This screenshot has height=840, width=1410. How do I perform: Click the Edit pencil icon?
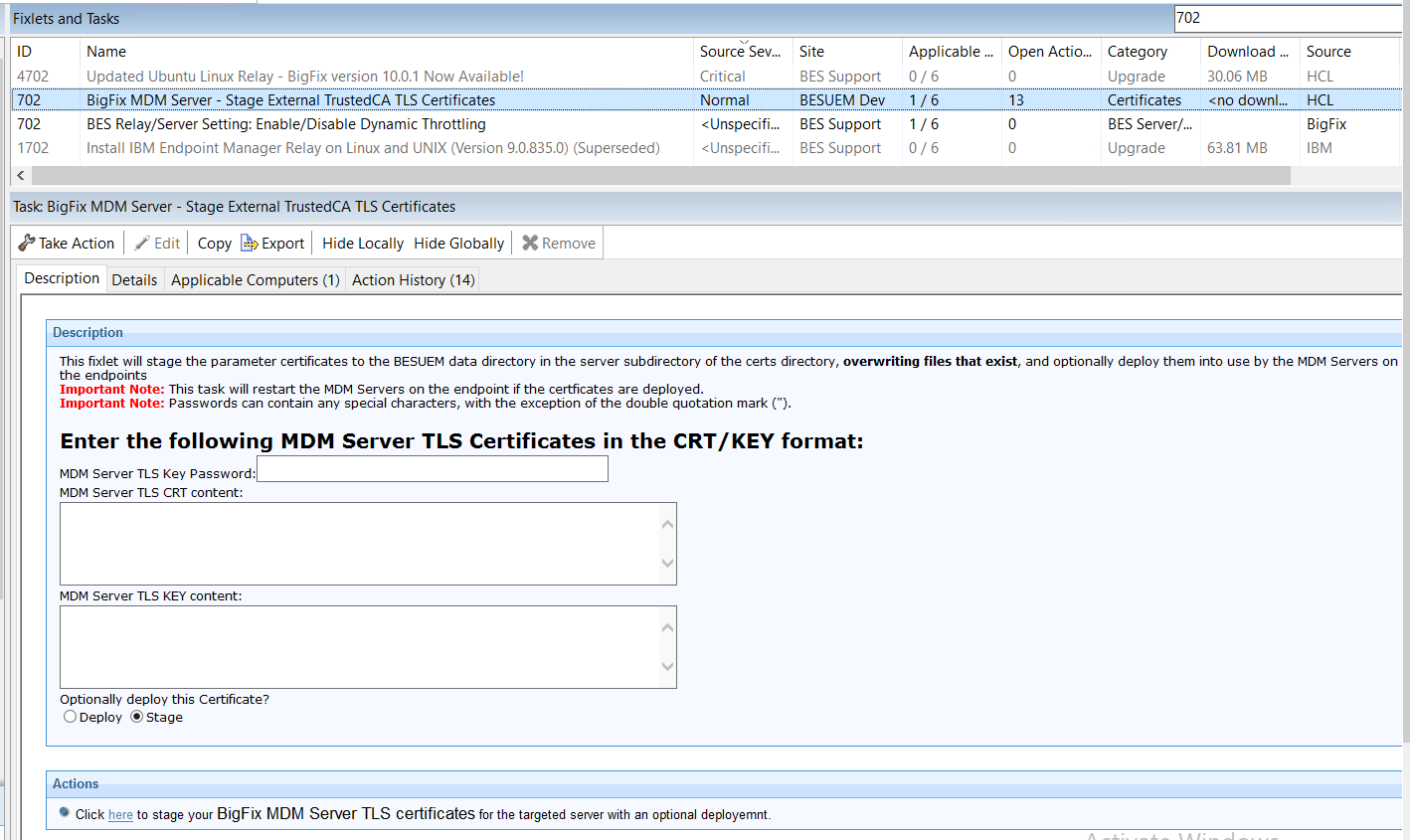click(x=142, y=243)
